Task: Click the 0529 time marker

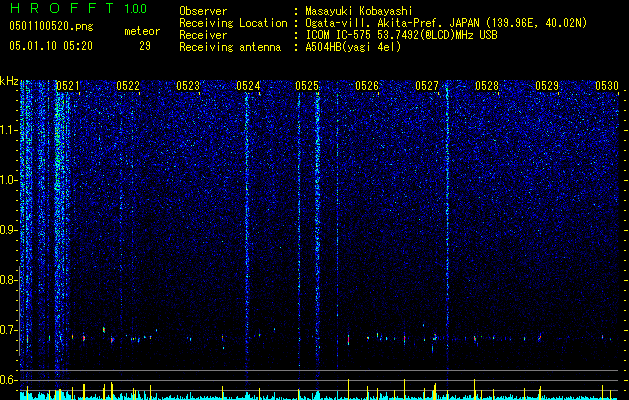Action: [x=547, y=86]
